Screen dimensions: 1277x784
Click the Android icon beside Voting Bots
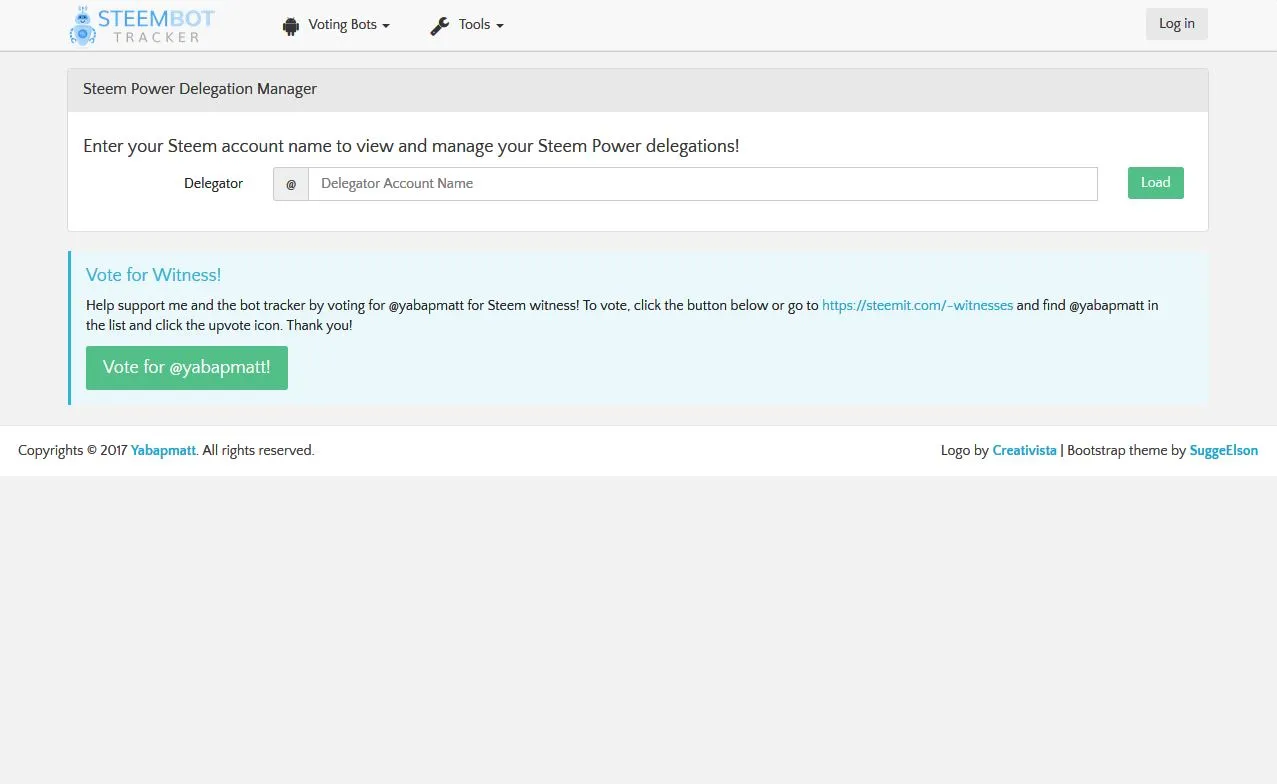[291, 26]
